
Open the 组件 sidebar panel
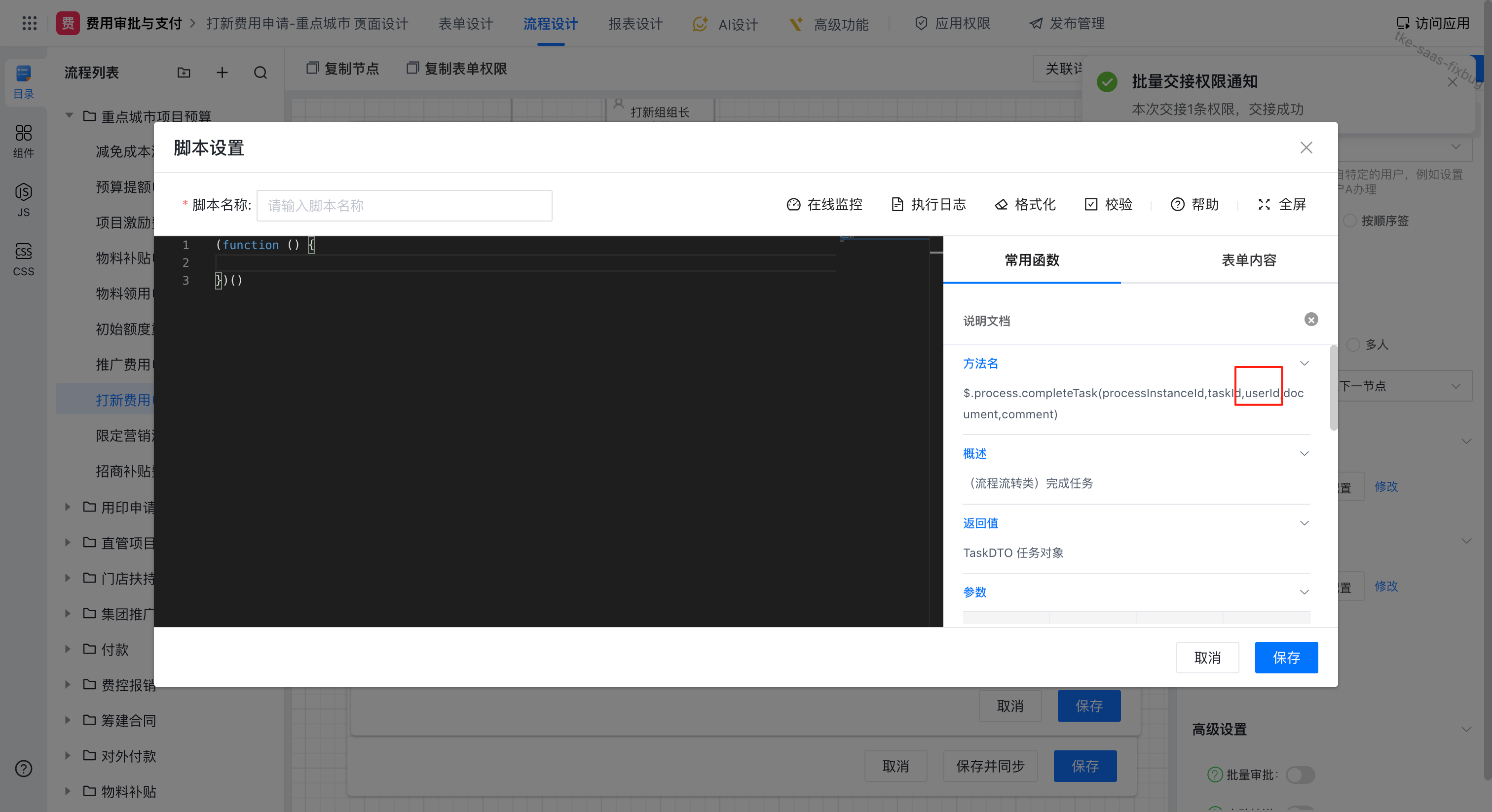pos(24,141)
